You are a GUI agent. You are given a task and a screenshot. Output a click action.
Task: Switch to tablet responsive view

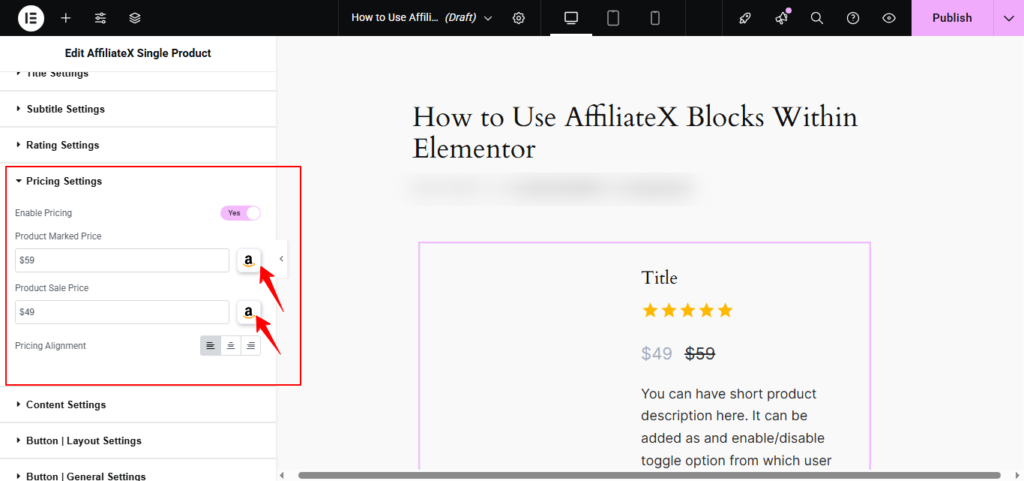[613, 18]
